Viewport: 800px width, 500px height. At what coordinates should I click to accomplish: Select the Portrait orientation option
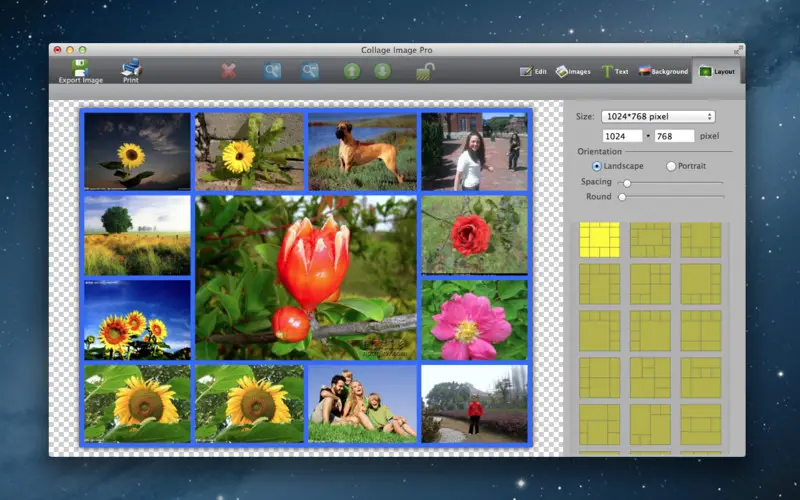click(x=671, y=166)
